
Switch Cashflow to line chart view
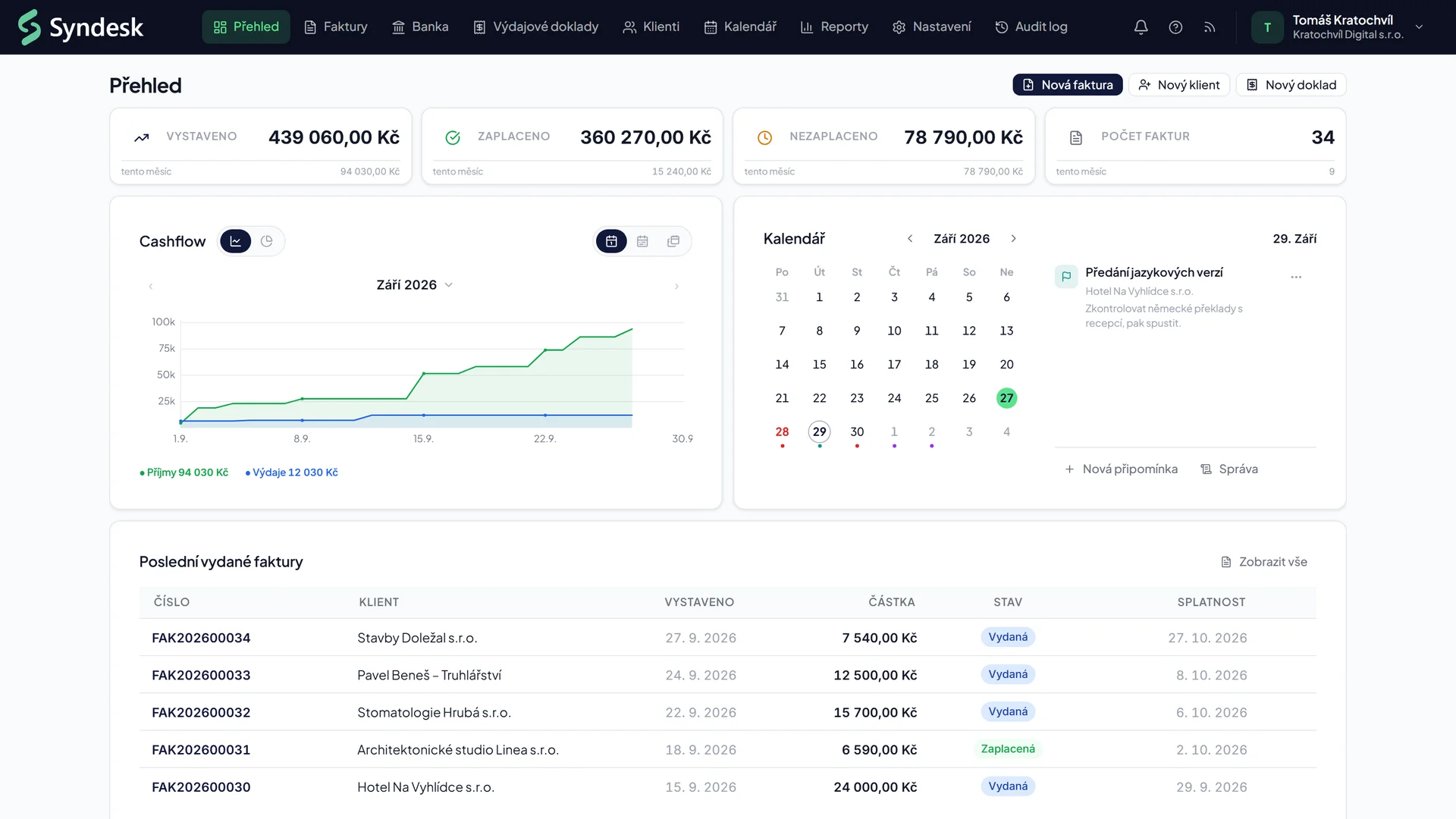pos(236,241)
